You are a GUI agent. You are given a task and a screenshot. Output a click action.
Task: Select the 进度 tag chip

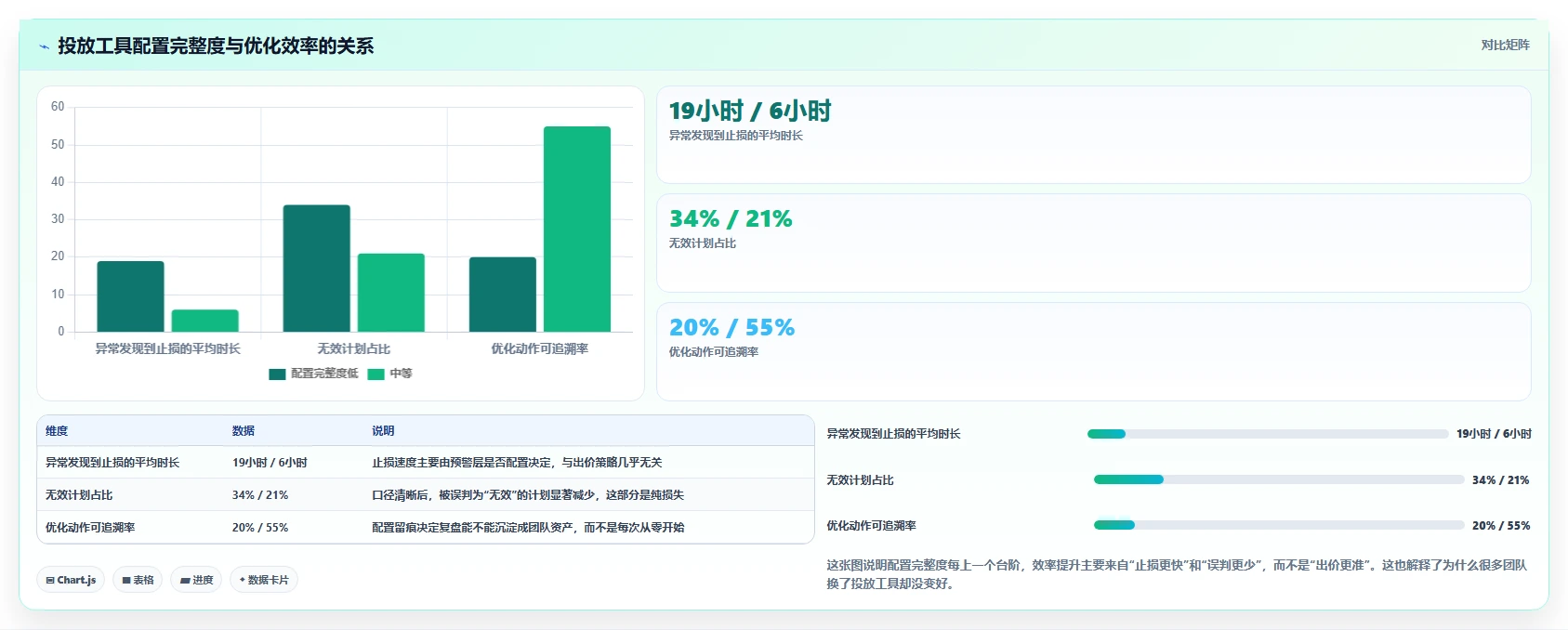(x=196, y=580)
